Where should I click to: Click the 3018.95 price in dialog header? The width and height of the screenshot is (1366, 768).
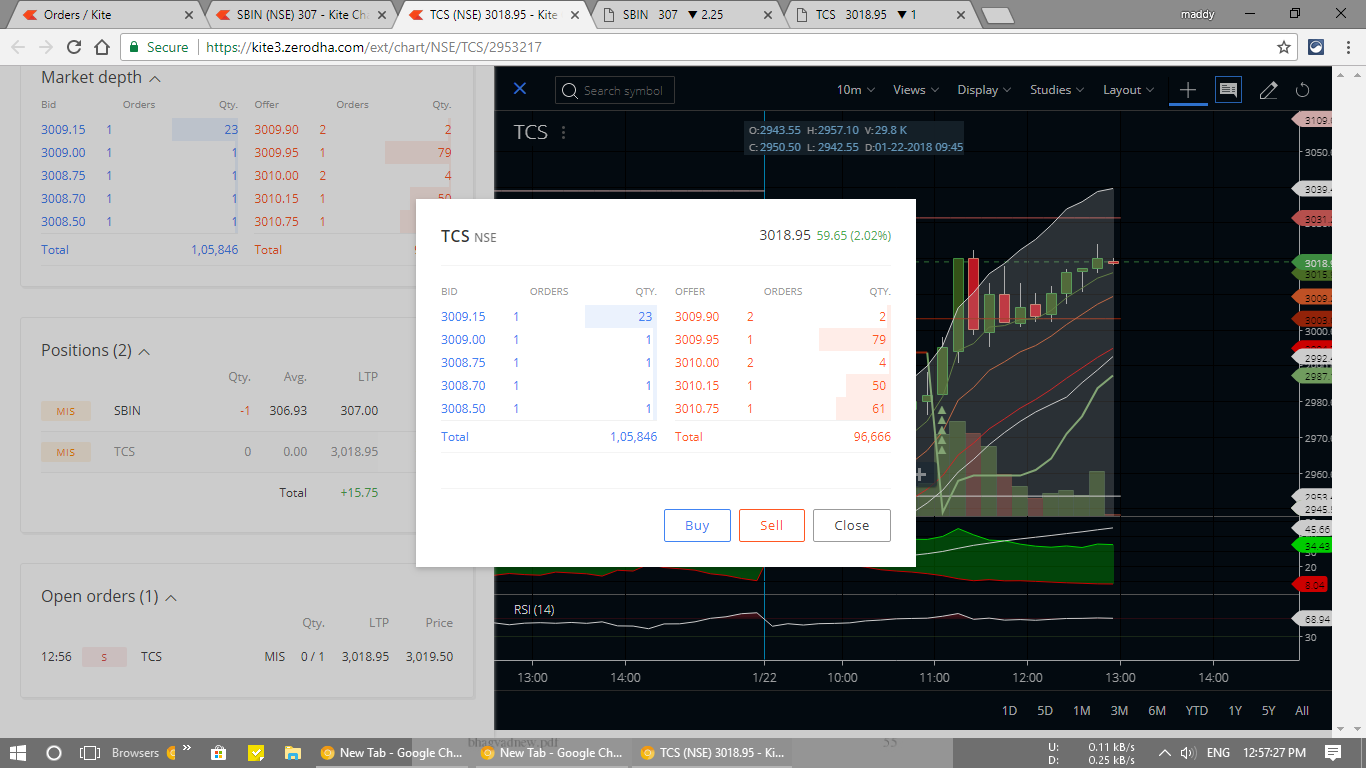click(x=785, y=236)
